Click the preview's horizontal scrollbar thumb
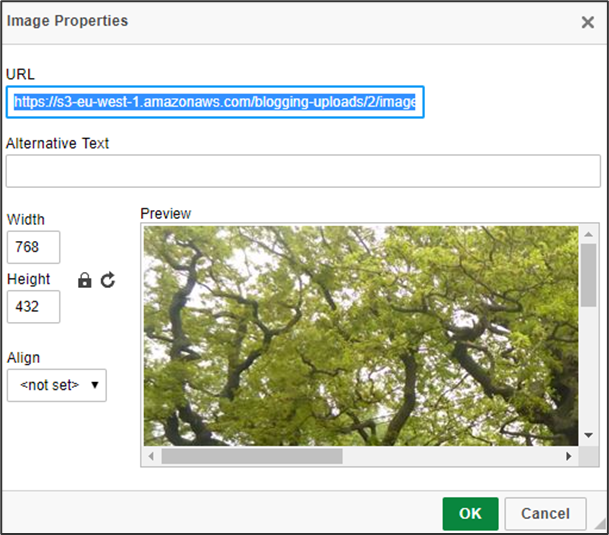This screenshot has height=535, width=609. point(251,456)
